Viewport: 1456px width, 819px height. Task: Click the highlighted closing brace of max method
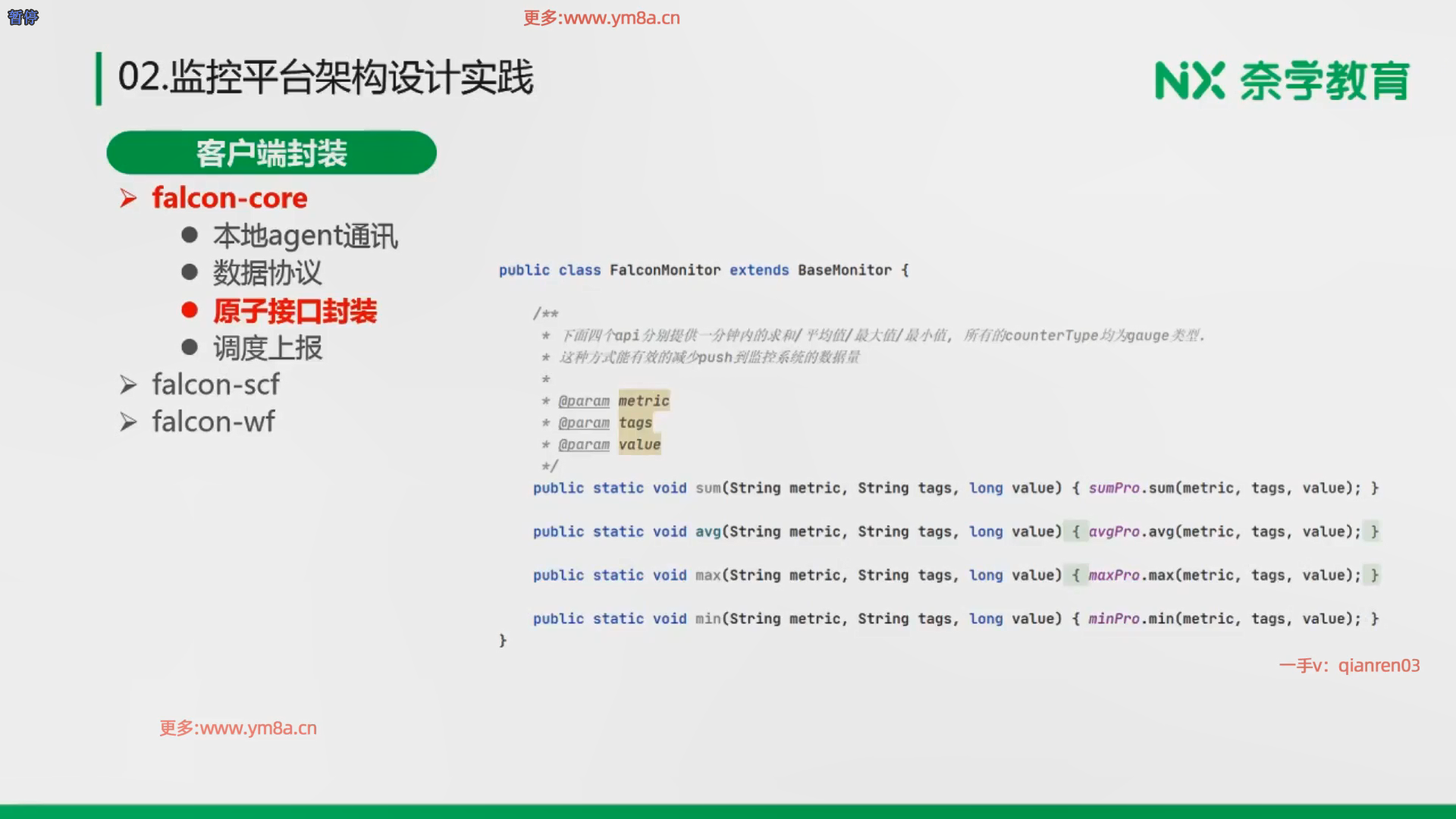(x=1373, y=576)
